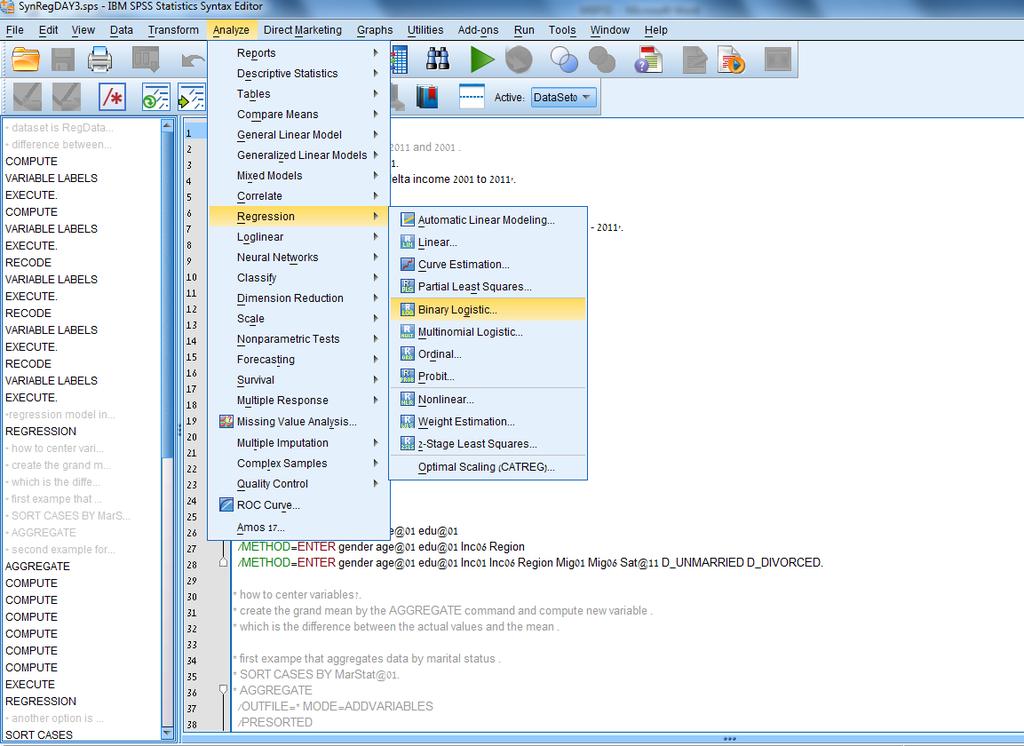1024x746 pixels.
Task: Open the Syntax Help icon with question mark
Action: point(648,59)
